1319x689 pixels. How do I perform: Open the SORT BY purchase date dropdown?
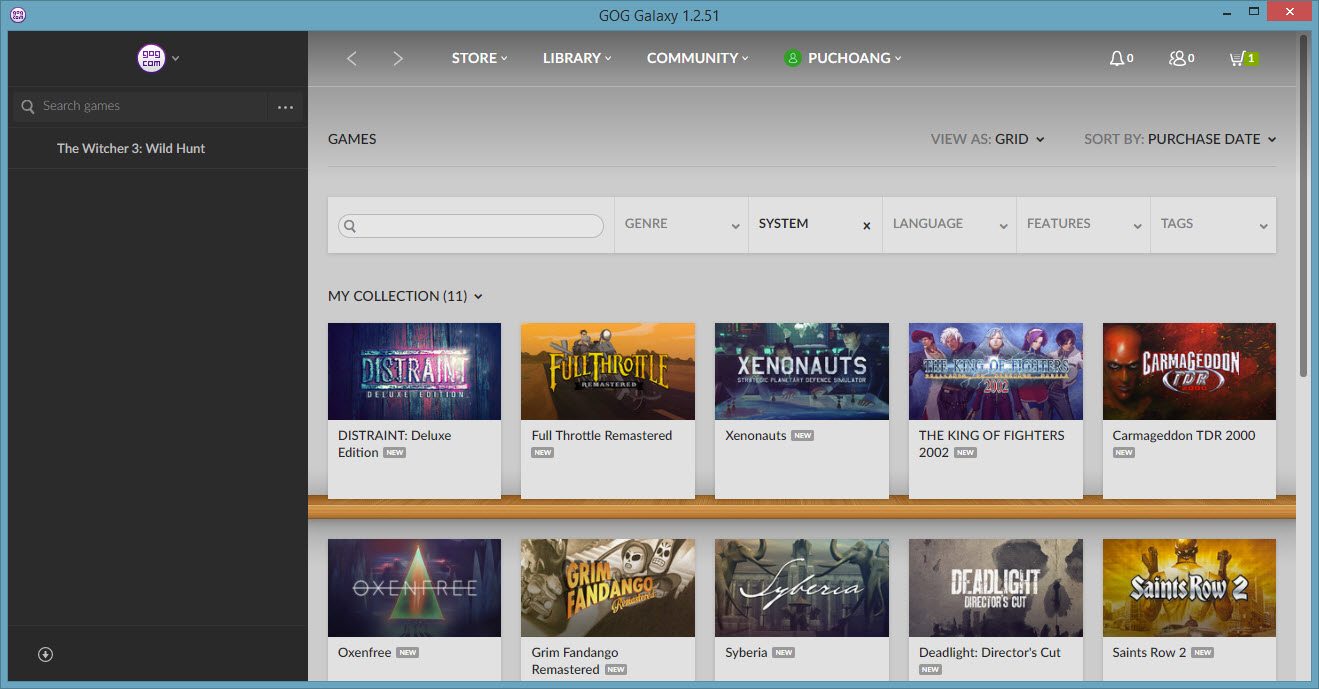pyautogui.click(x=1180, y=139)
